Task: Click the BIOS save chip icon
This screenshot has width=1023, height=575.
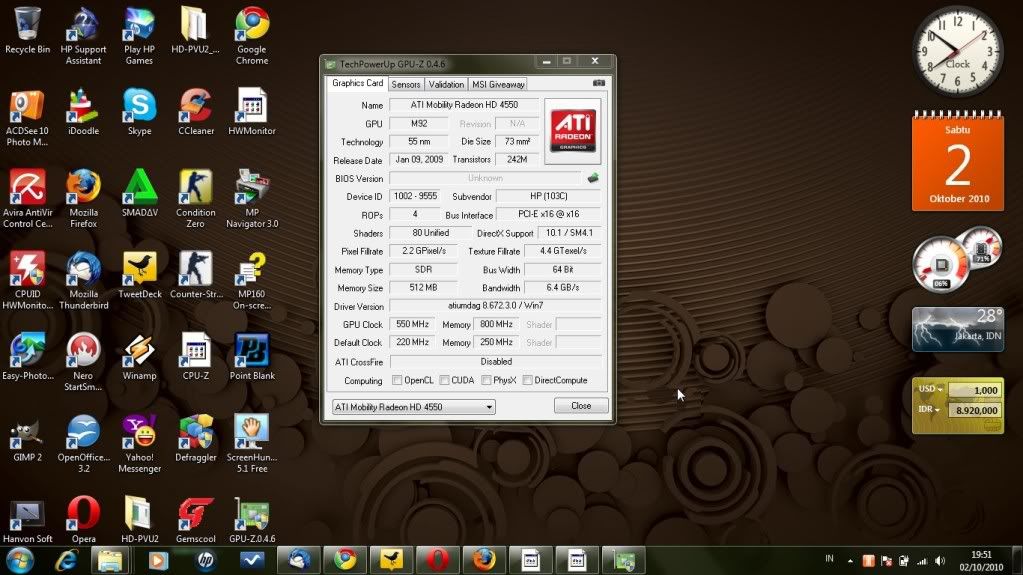Action: 592,178
